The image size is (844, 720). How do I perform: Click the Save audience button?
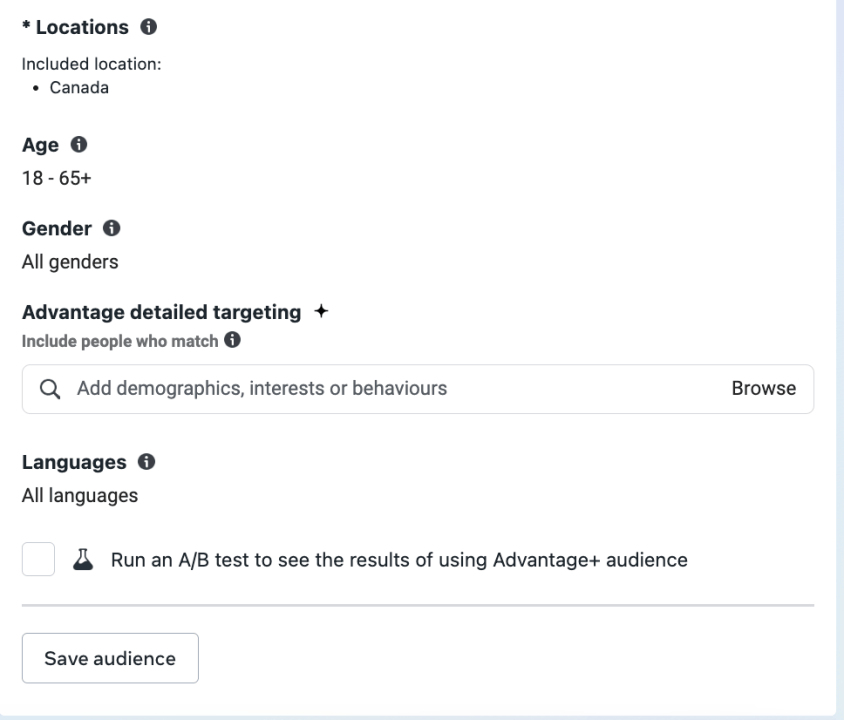click(x=109, y=658)
